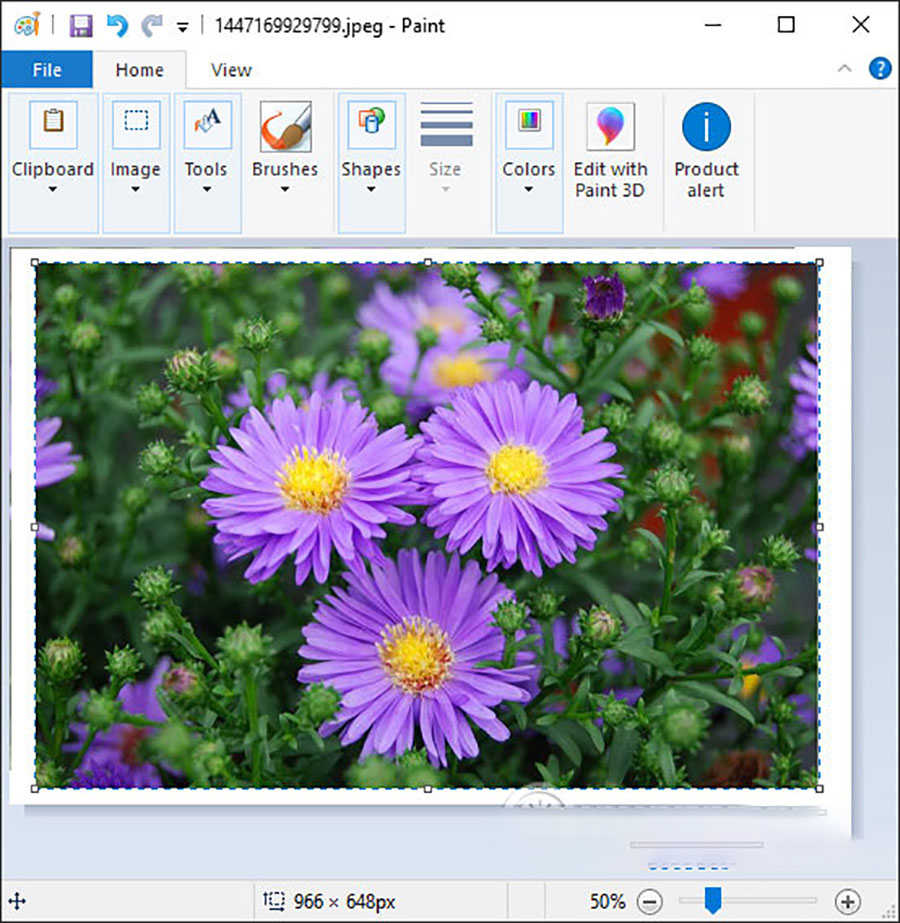Open the Product alert info icon

click(x=706, y=127)
